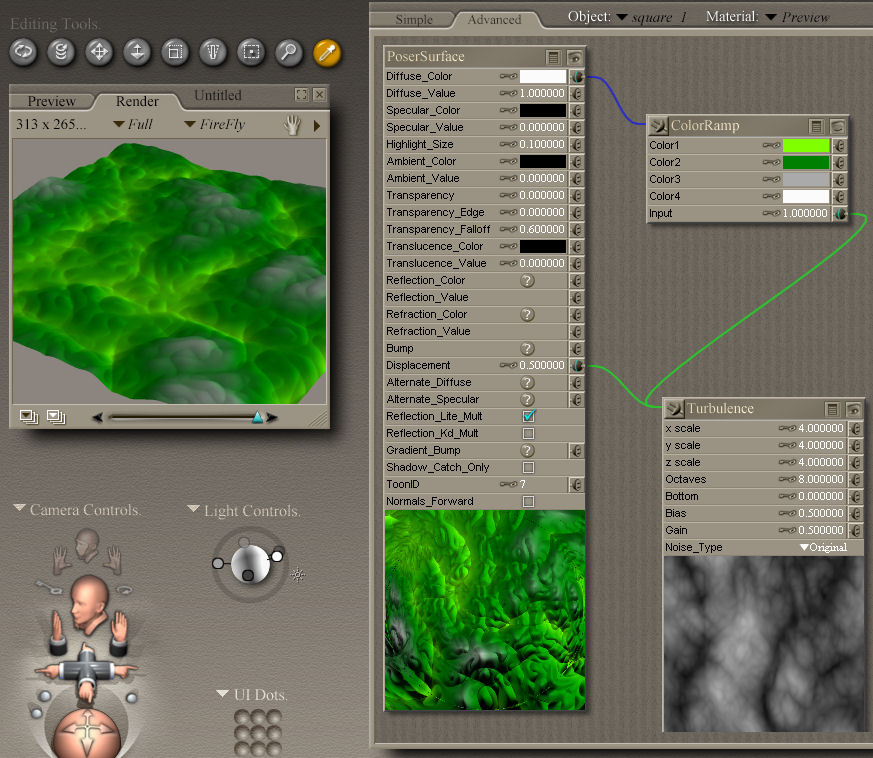Select the Rotate editing tool
This screenshot has width=873, height=758.
23,52
